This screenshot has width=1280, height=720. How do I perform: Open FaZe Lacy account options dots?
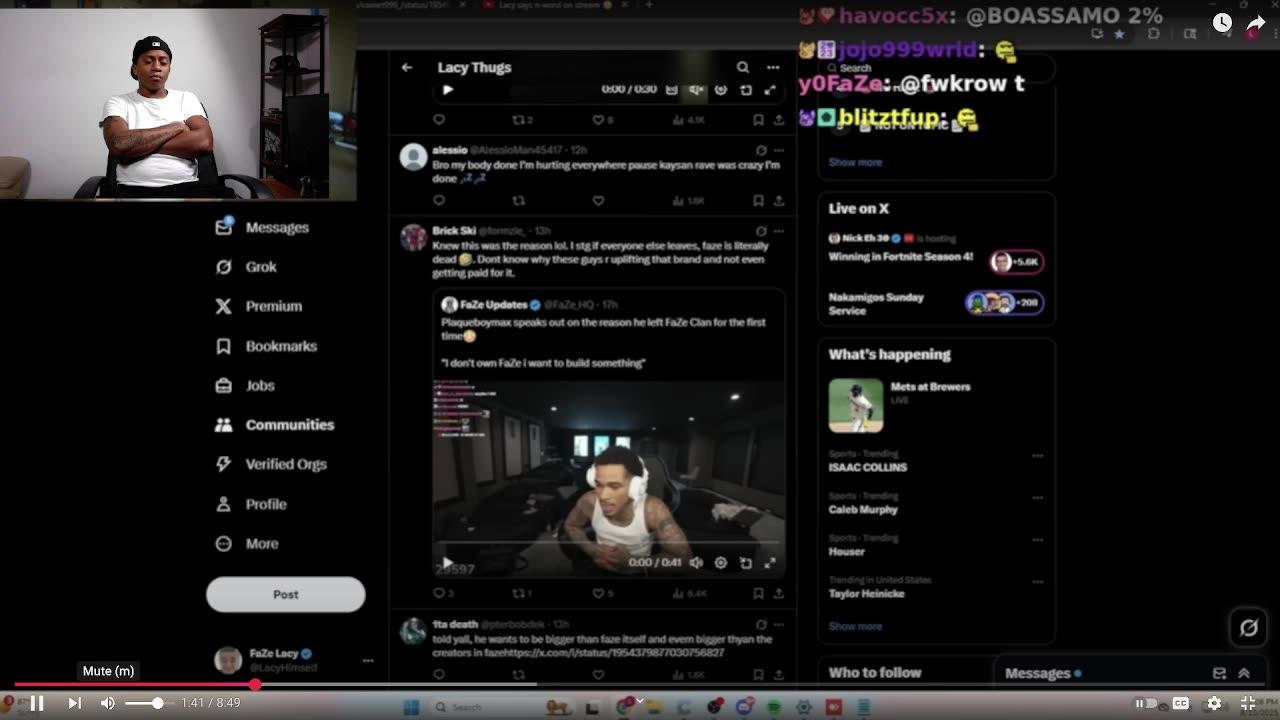[368, 660]
